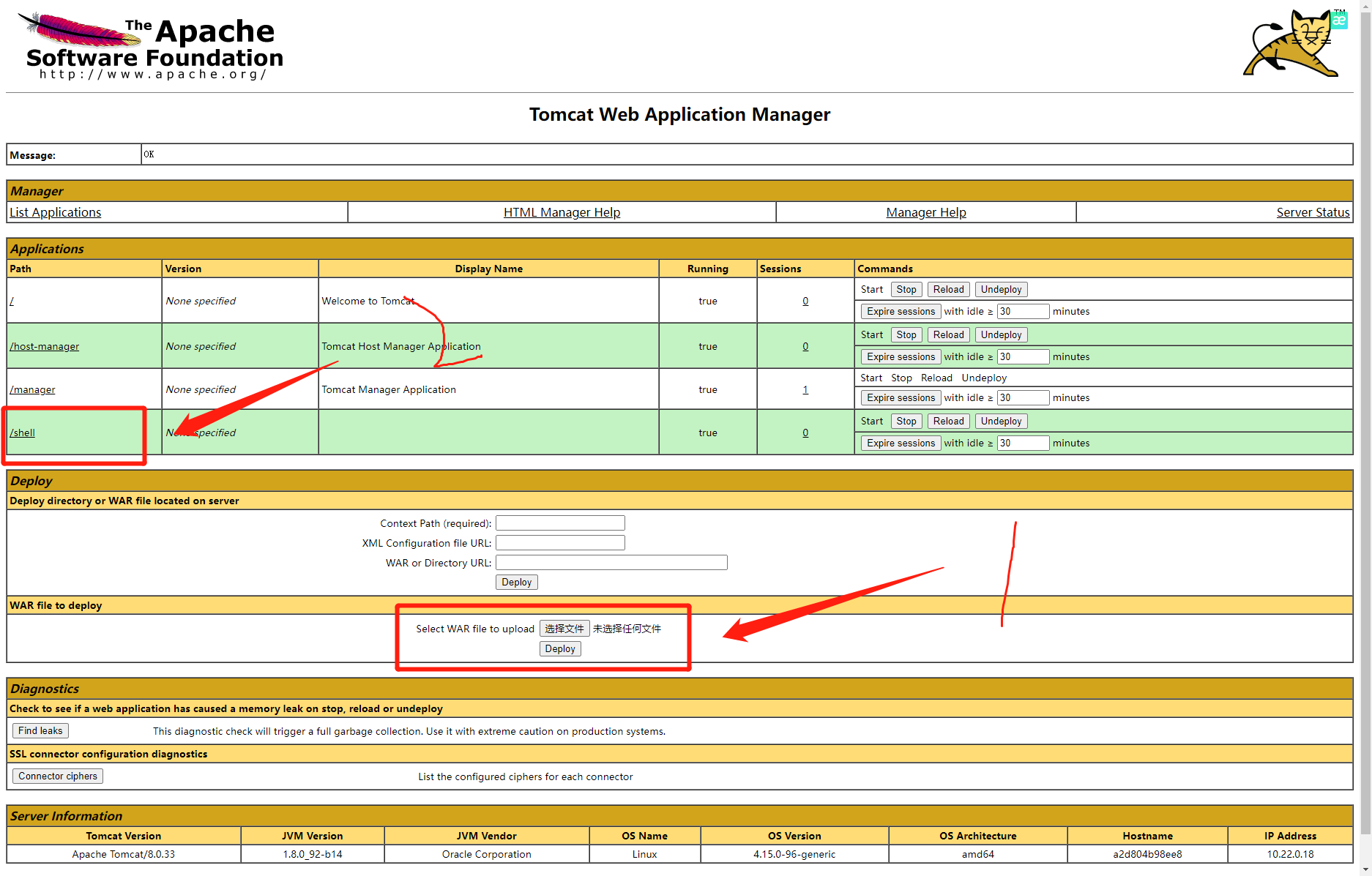
Task: Reload the root / application
Action: point(949,290)
